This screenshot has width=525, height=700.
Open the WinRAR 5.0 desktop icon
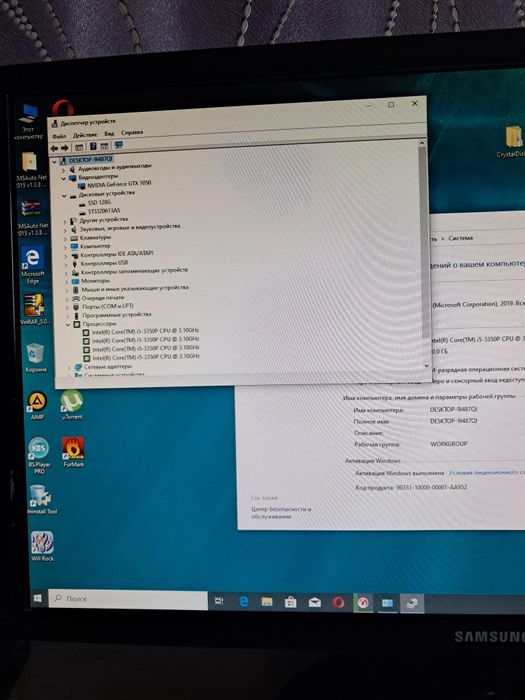tap(32, 309)
